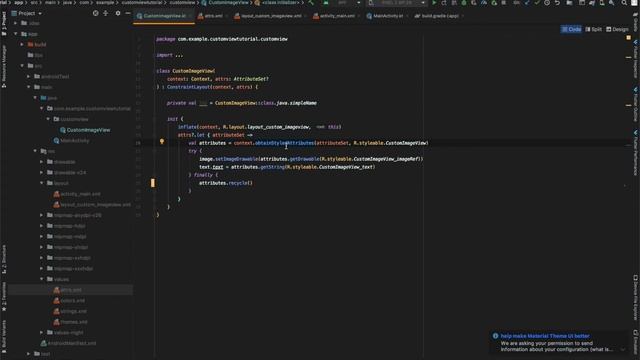Hide the Project panel with minus icon
Image resolution: width=640 pixels, height=360 pixels.
tap(128, 13)
